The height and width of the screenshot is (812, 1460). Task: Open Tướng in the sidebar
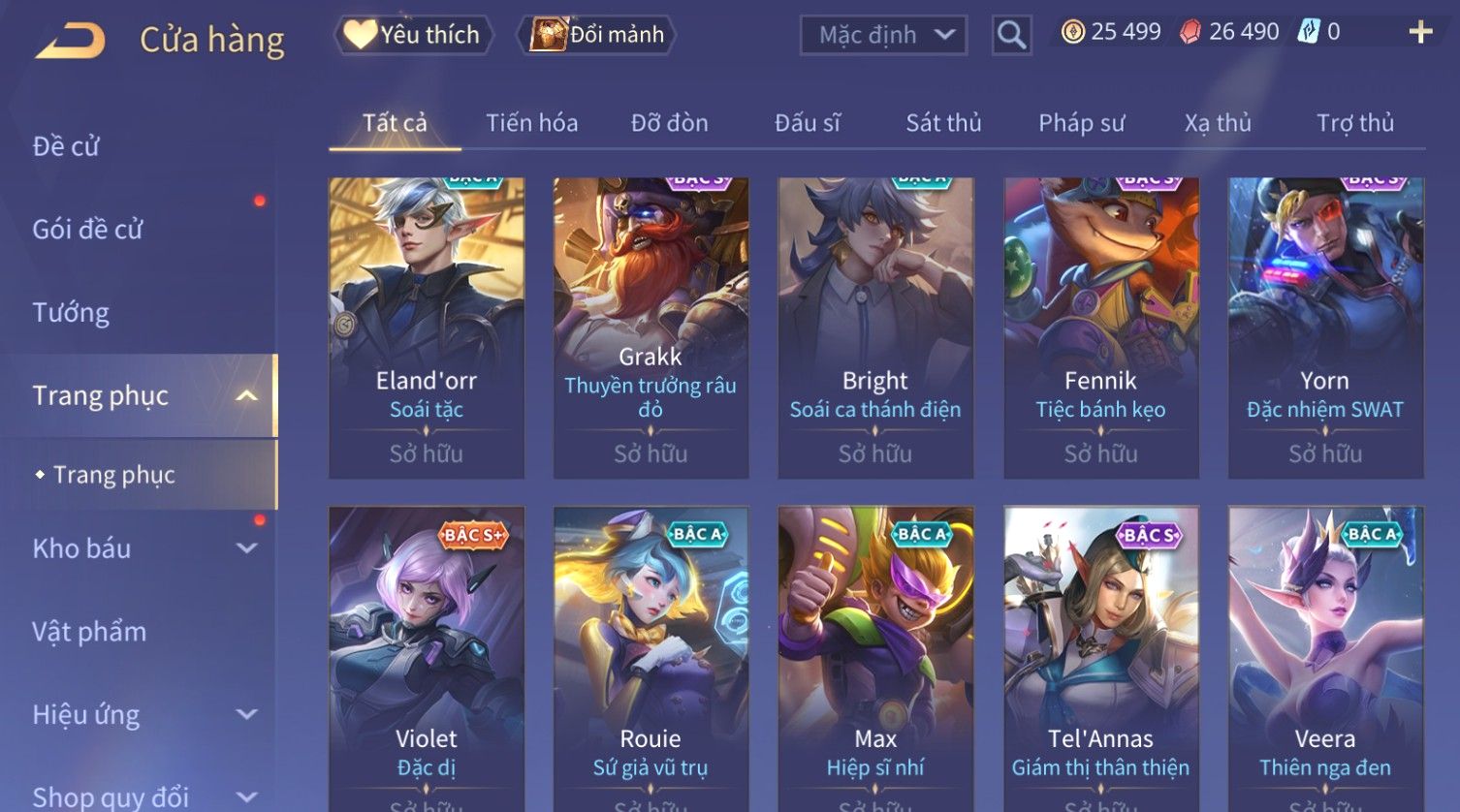[71, 313]
